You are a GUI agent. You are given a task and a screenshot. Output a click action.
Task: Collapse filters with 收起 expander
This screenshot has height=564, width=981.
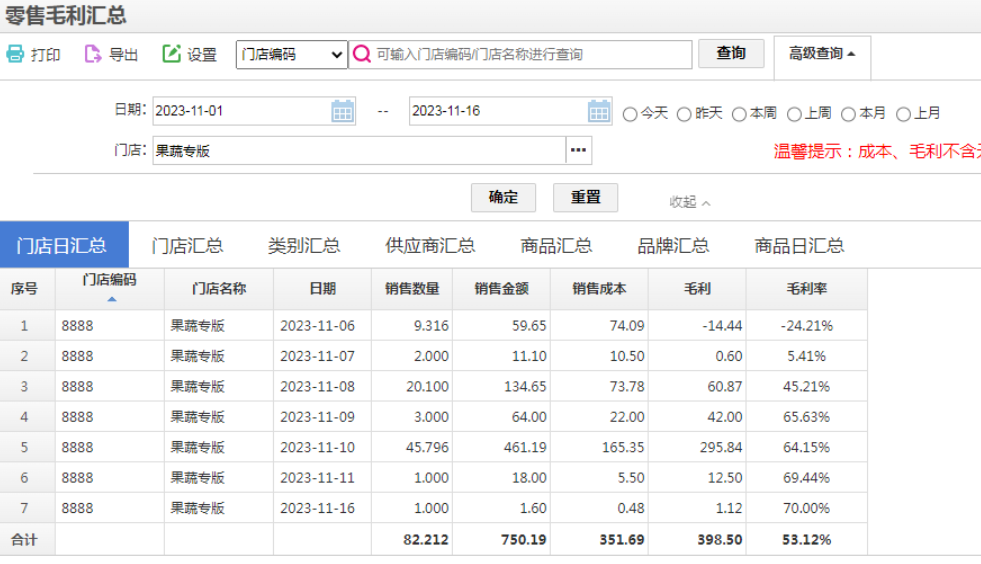point(689,202)
